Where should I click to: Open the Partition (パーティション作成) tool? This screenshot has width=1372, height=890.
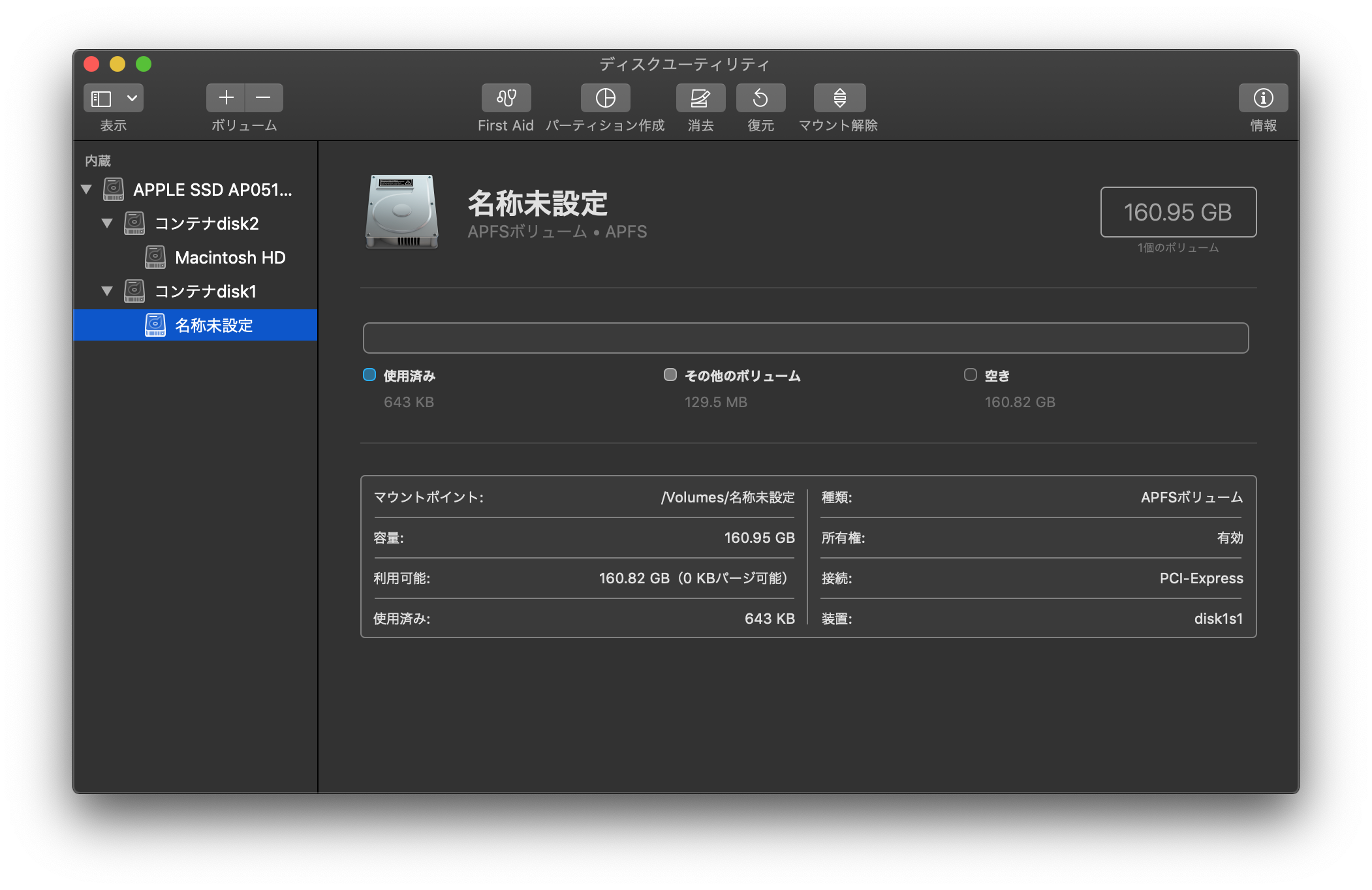(x=605, y=98)
